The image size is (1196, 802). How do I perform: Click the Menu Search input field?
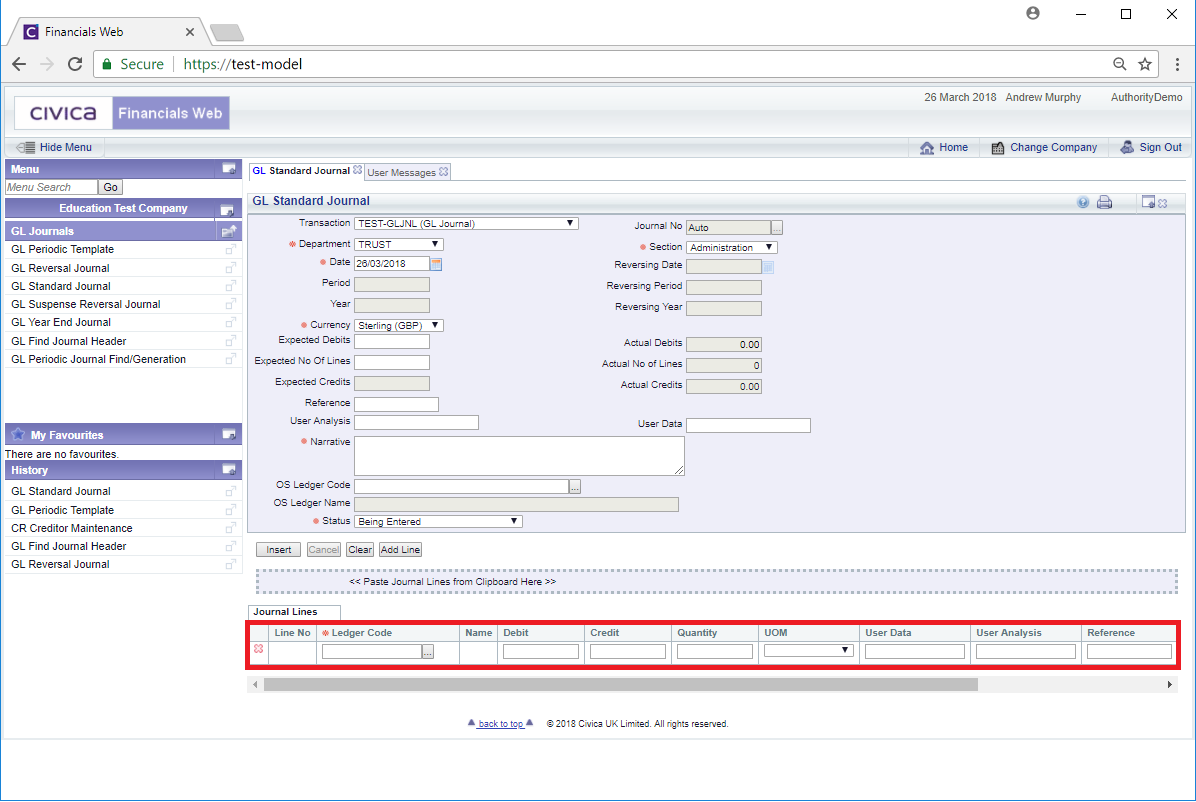[51, 187]
